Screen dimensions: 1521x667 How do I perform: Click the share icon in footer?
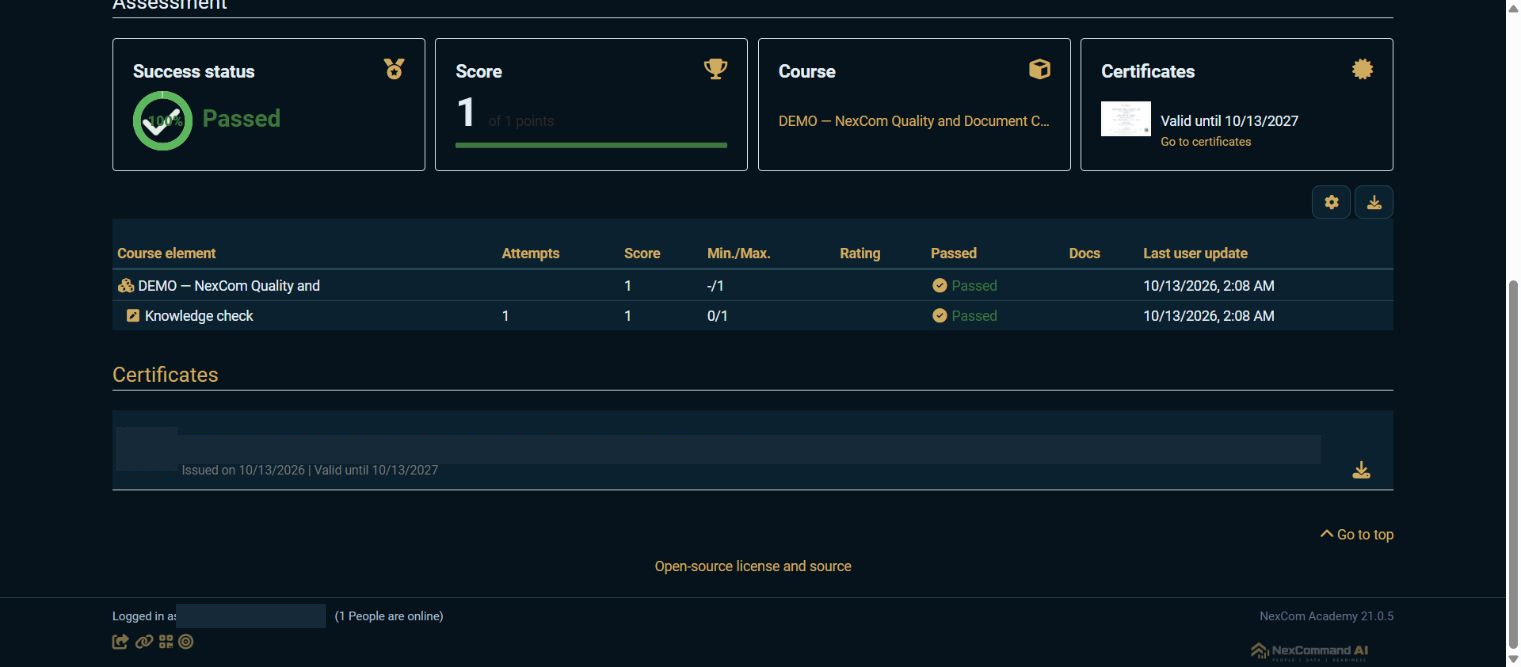tap(120, 642)
